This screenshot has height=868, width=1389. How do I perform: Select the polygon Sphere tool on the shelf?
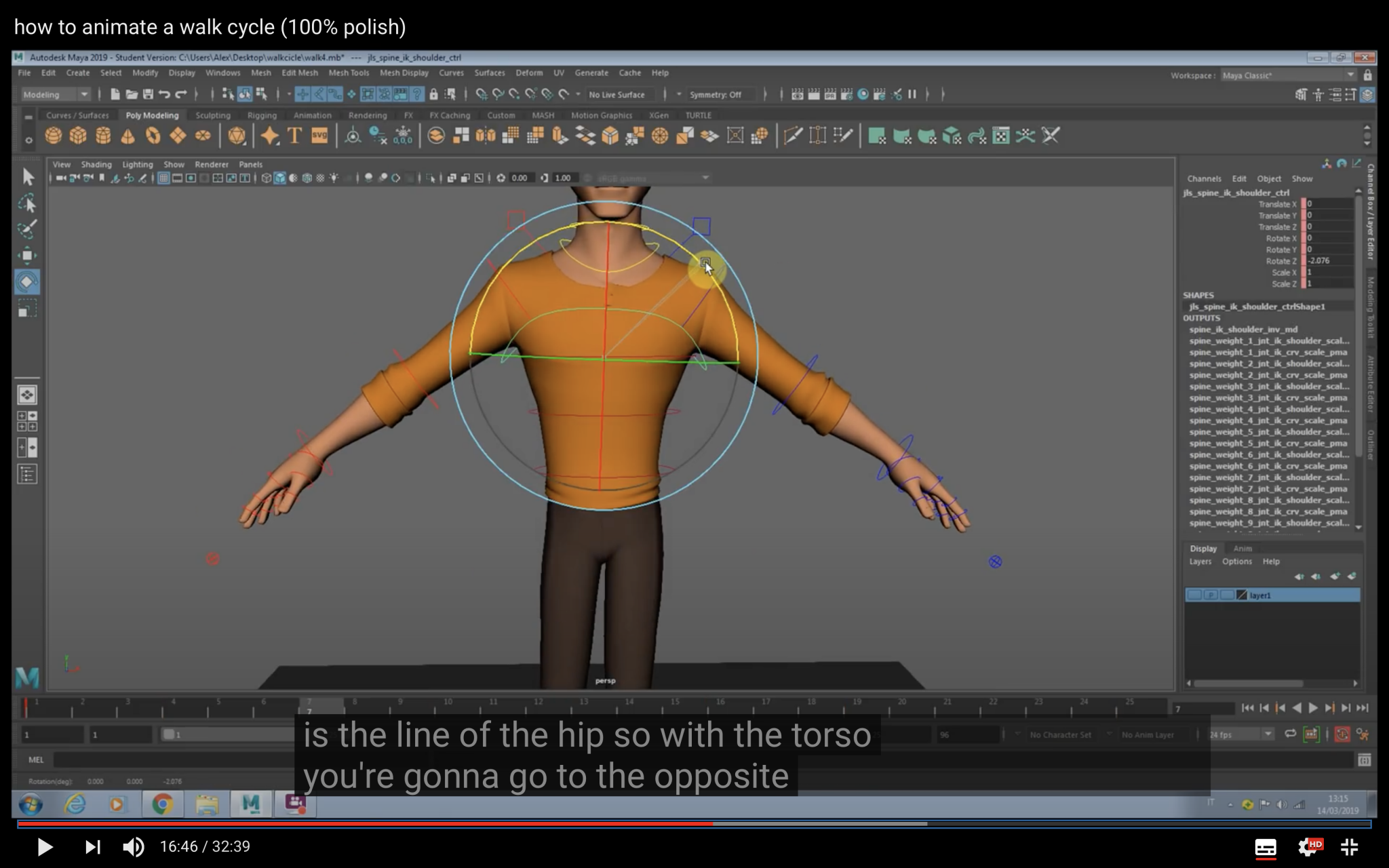pyautogui.click(x=53, y=136)
